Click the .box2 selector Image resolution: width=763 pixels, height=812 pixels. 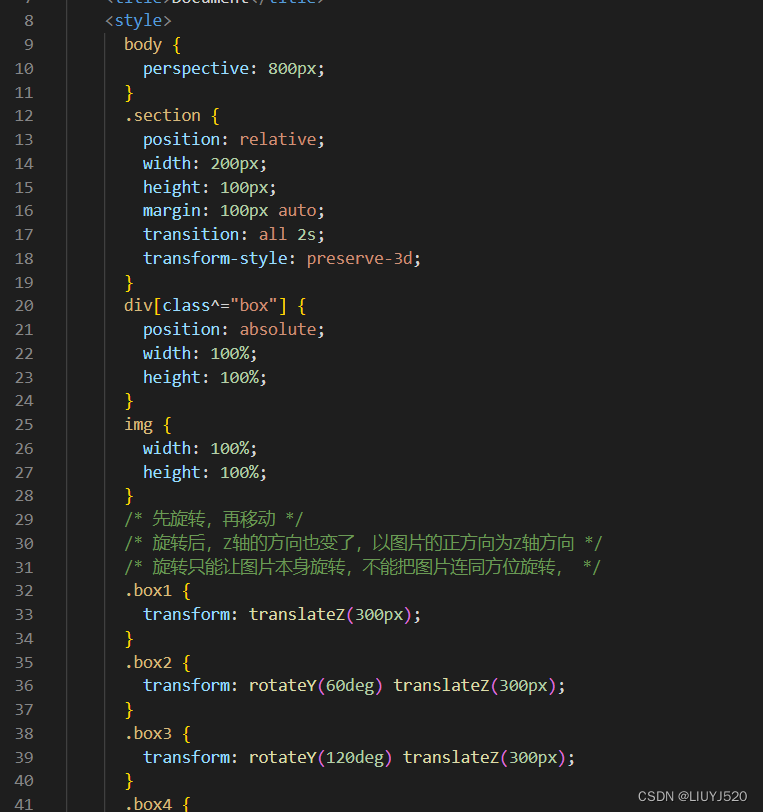coord(148,662)
